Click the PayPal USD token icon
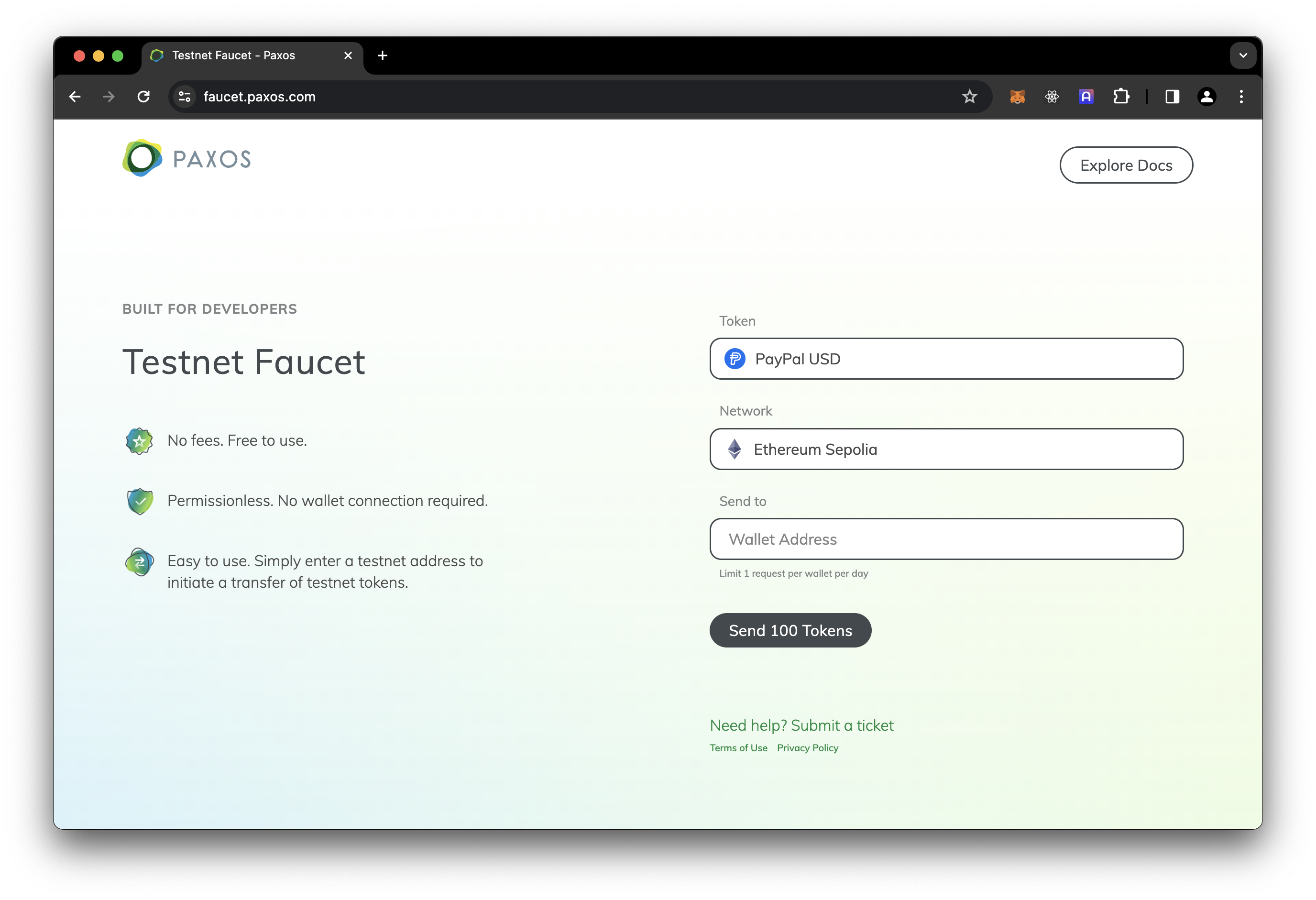The width and height of the screenshot is (1316, 900). 735,359
